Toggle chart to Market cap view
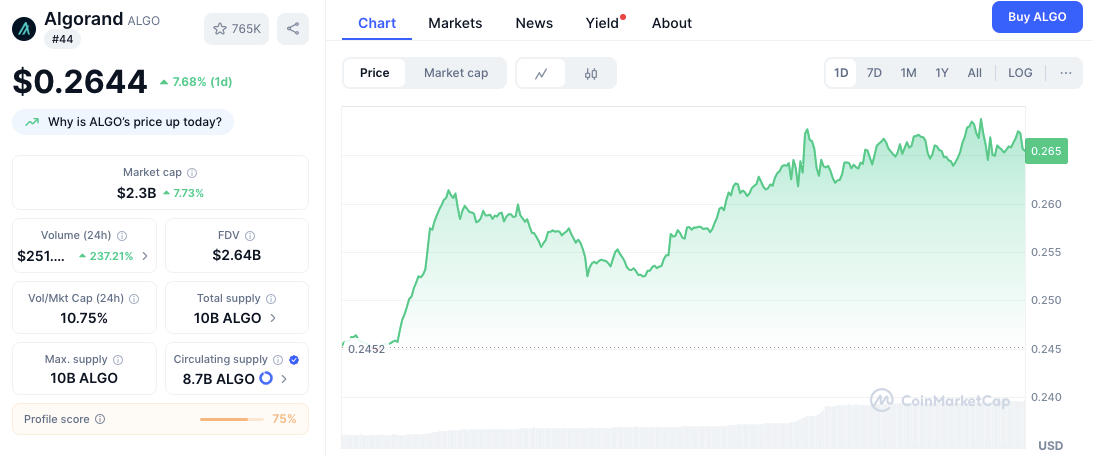This screenshot has height=457, width=1093. point(456,73)
